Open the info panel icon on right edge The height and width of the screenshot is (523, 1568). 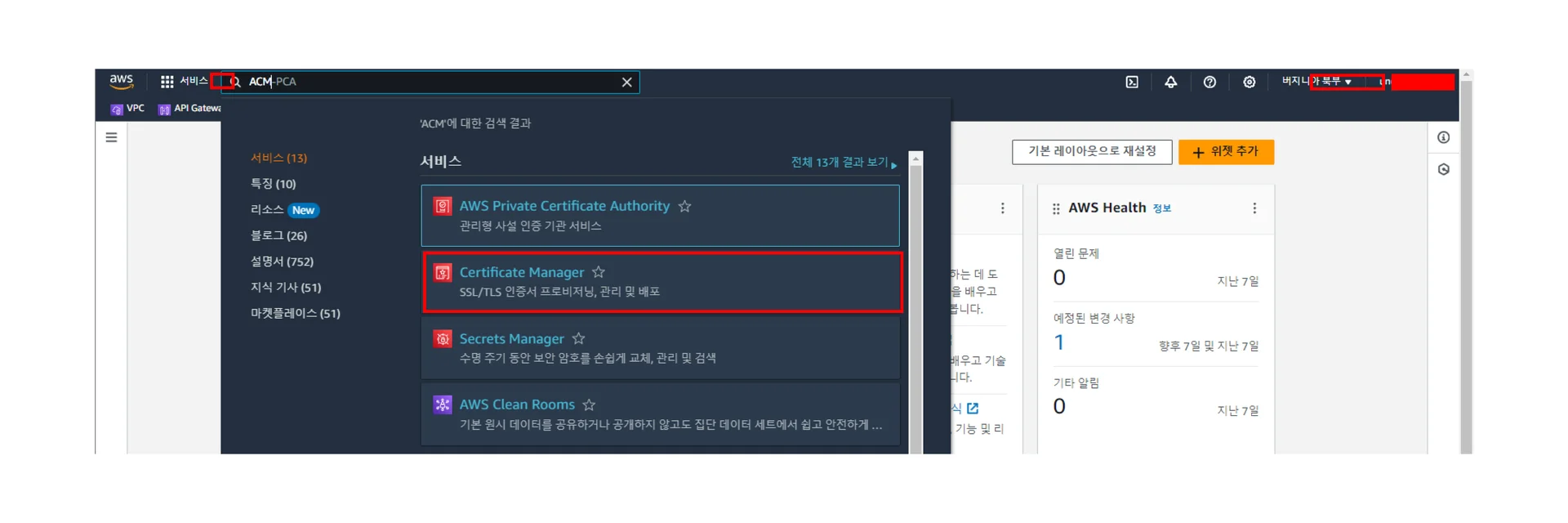[x=1443, y=137]
